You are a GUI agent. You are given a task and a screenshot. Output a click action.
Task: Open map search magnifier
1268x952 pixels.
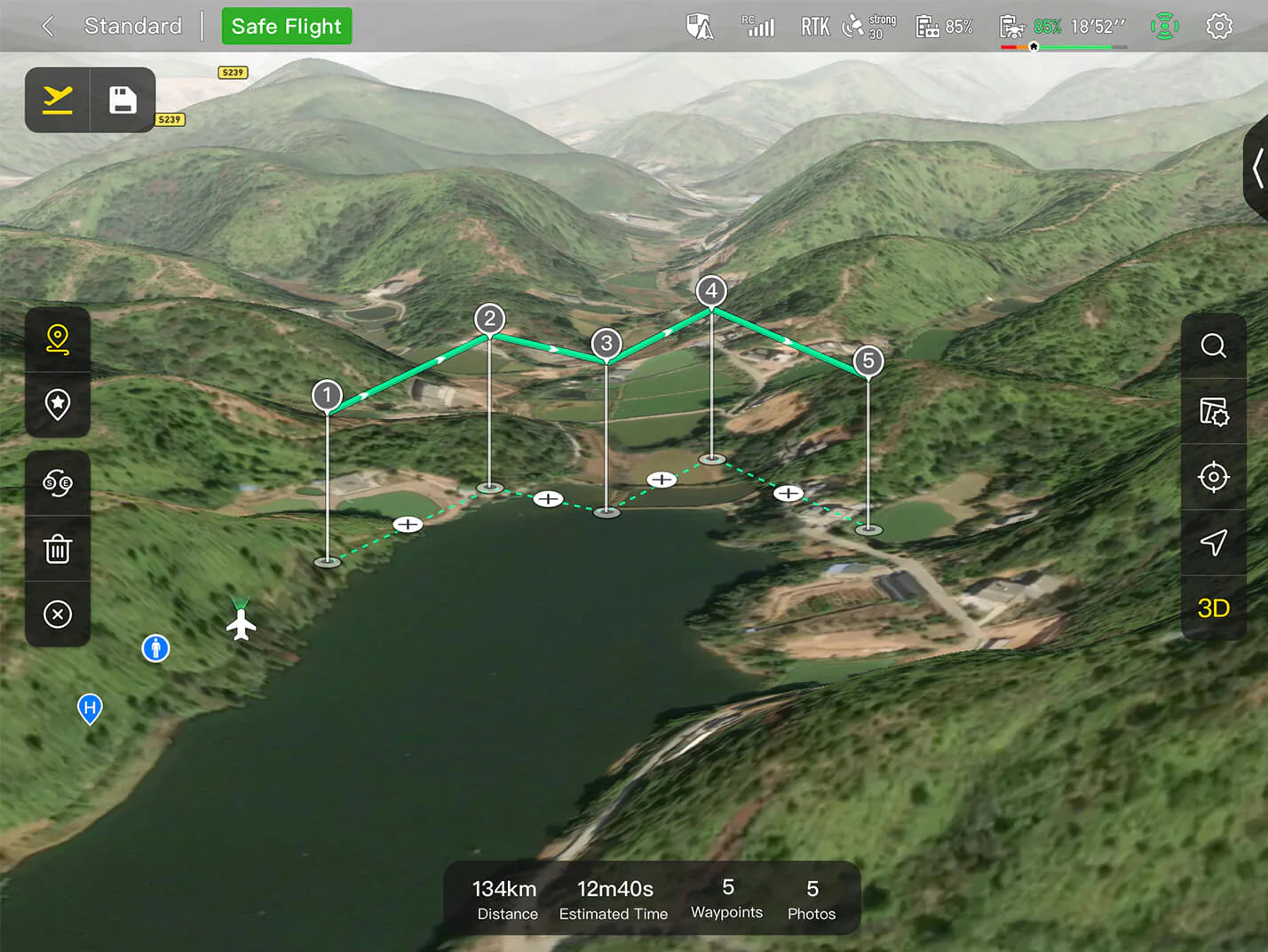[x=1213, y=345]
